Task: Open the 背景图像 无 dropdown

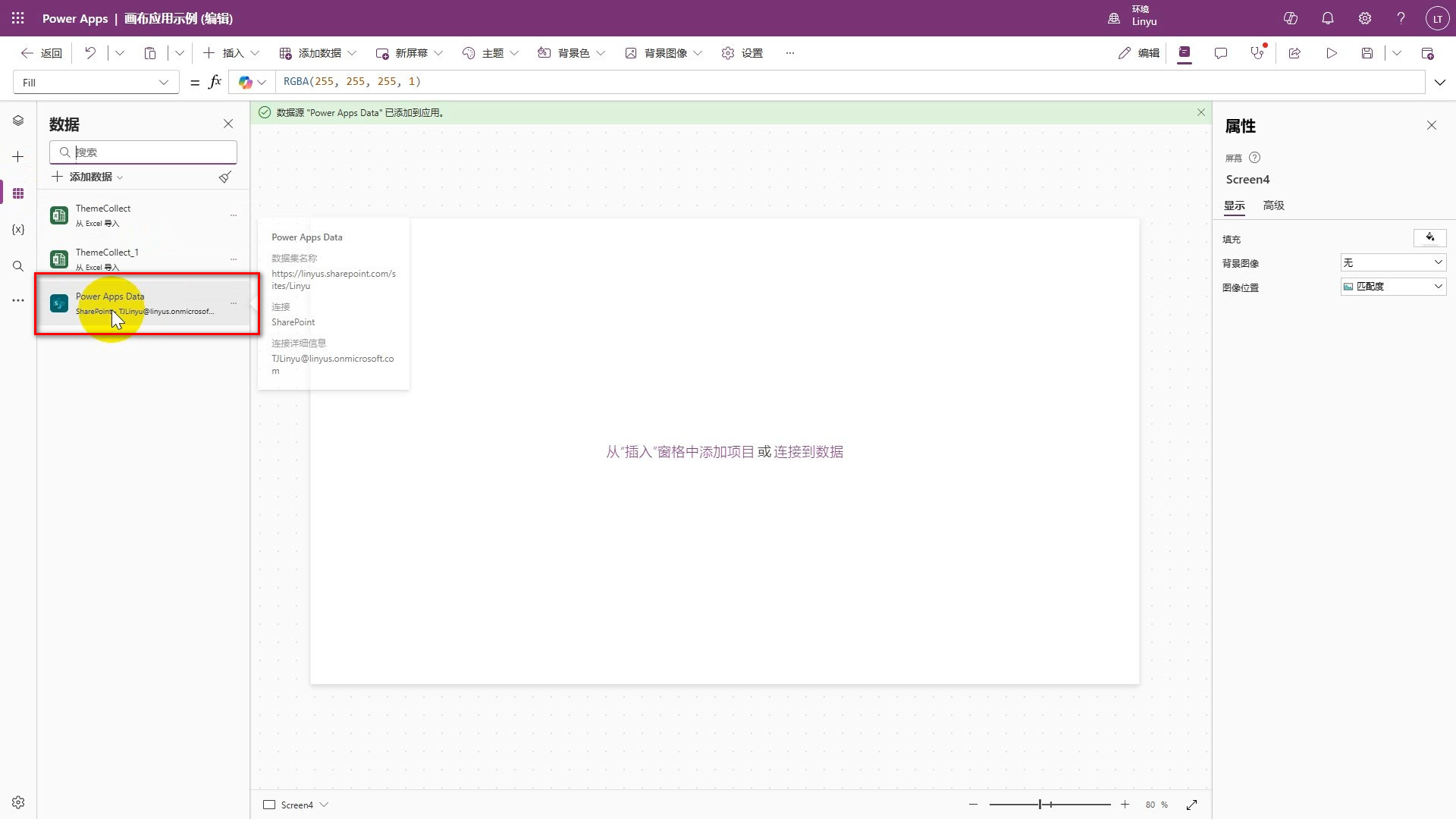Action: point(1393,262)
